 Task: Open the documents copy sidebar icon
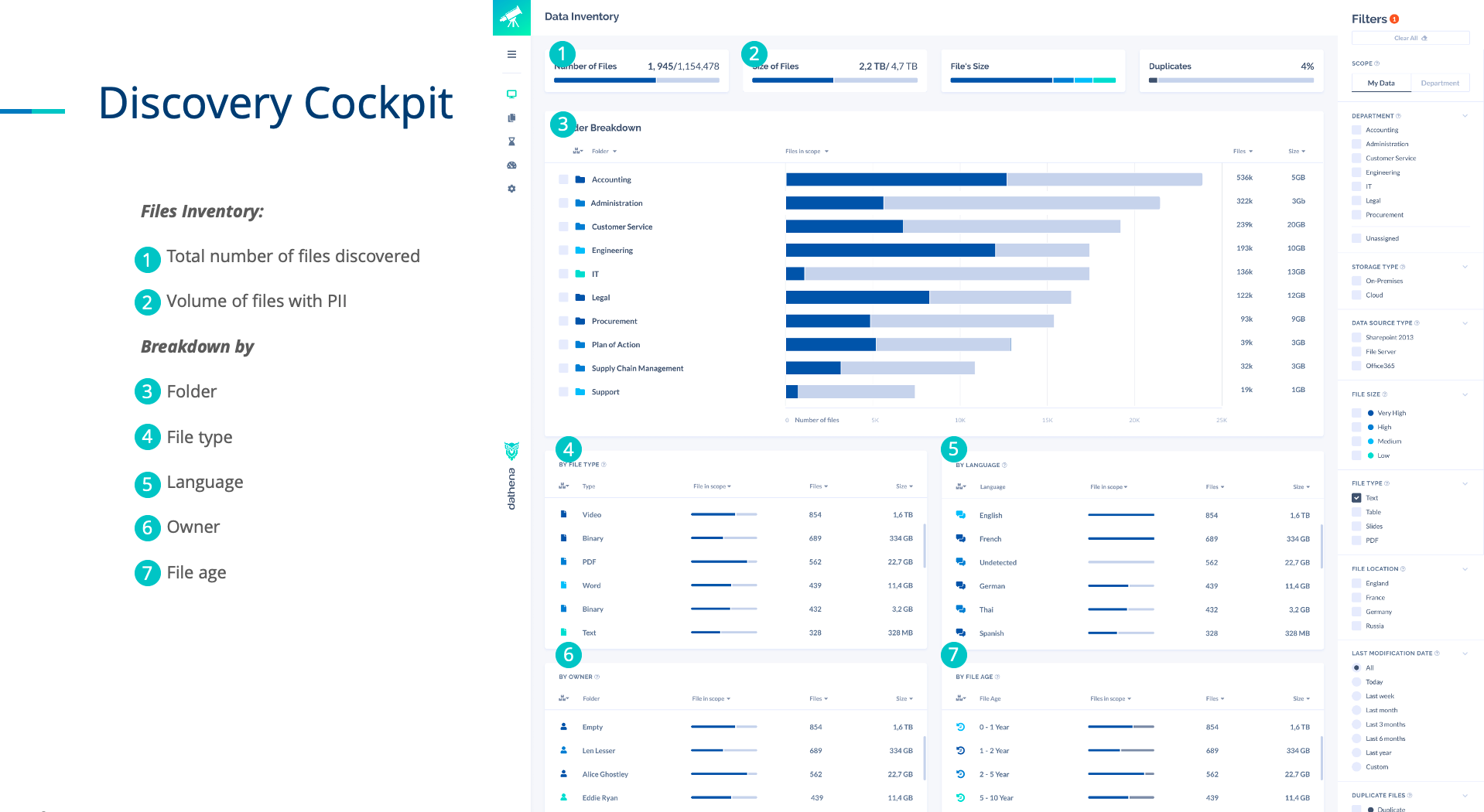coord(511,118)
